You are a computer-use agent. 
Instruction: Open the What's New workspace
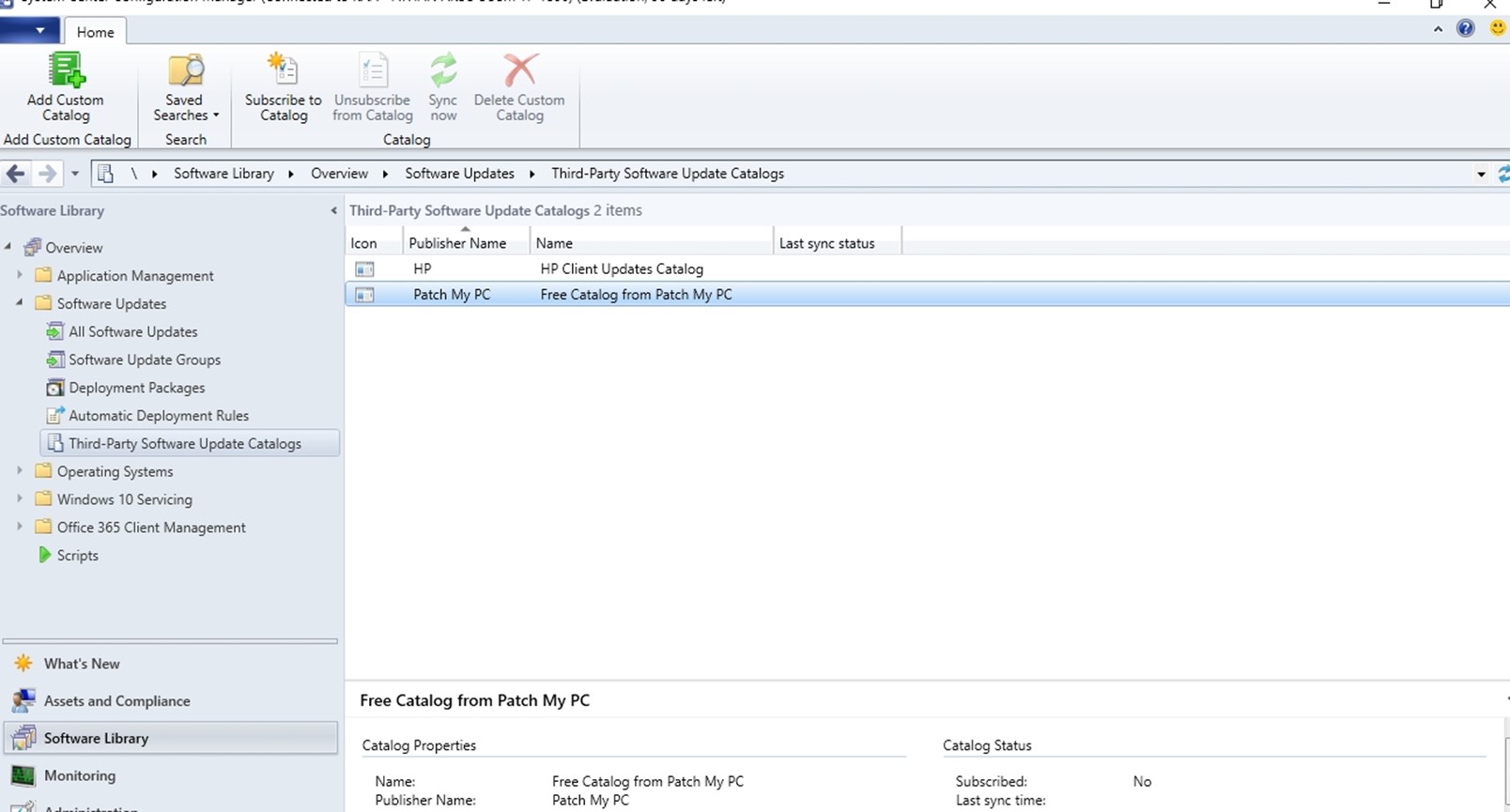tap(171, 664)
